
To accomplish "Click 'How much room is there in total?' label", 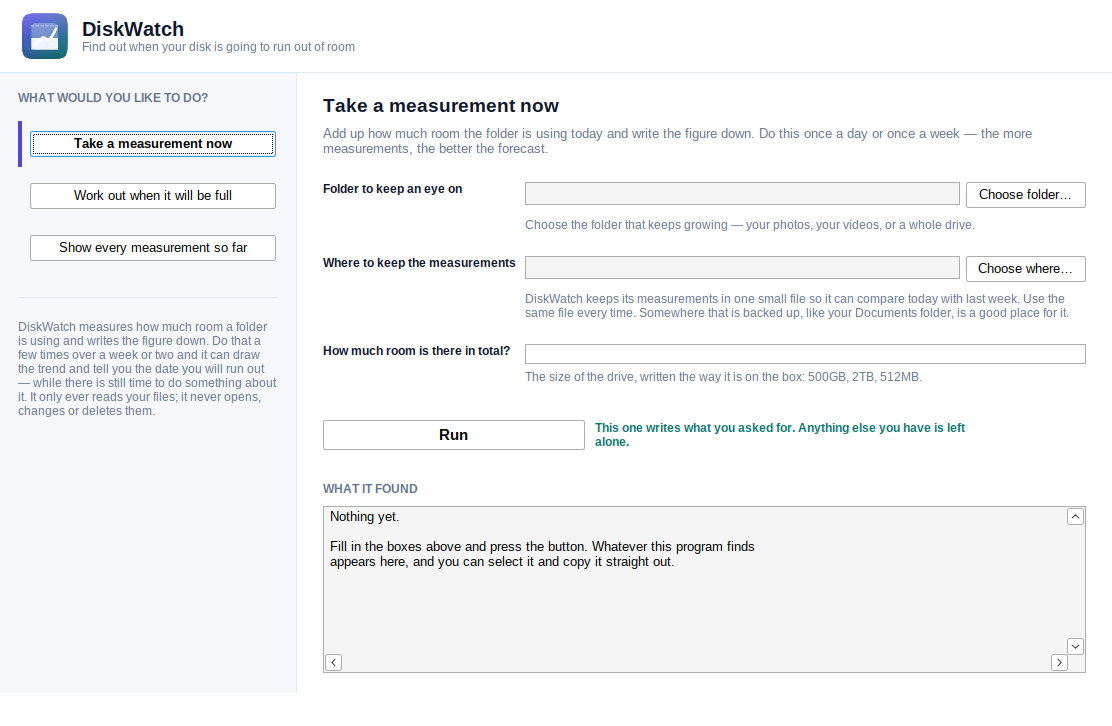I will 416,351.
